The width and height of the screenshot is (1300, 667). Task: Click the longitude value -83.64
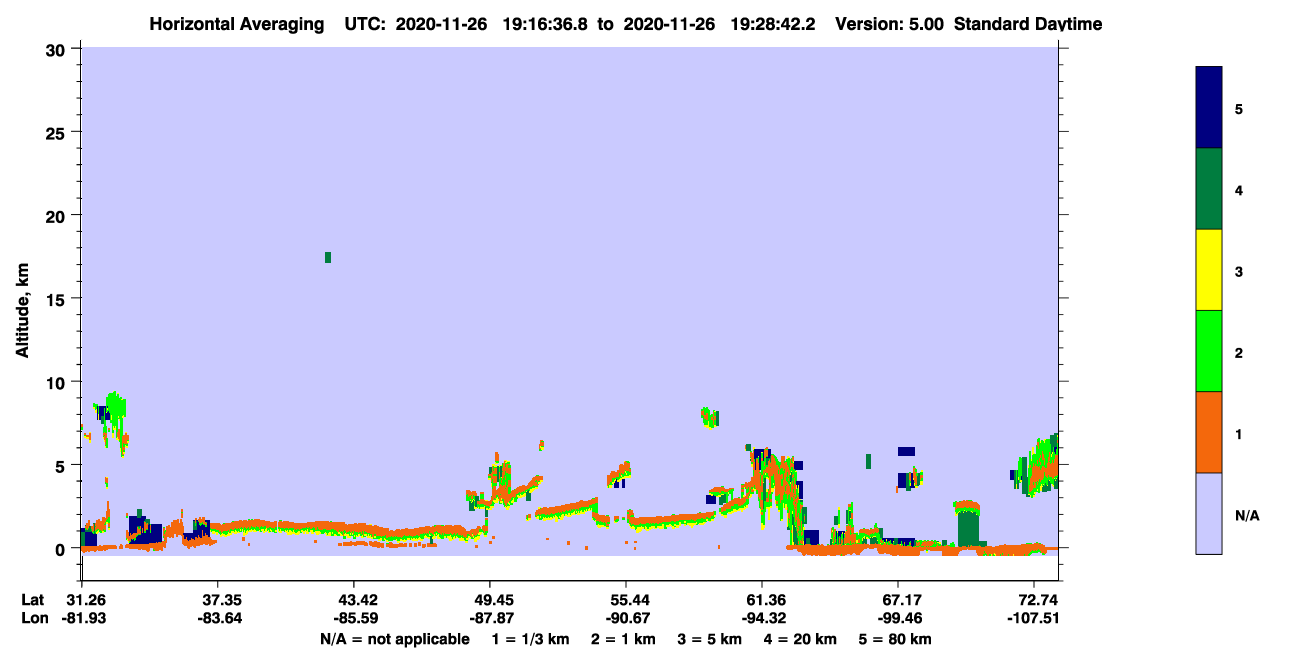pos(218,618)
